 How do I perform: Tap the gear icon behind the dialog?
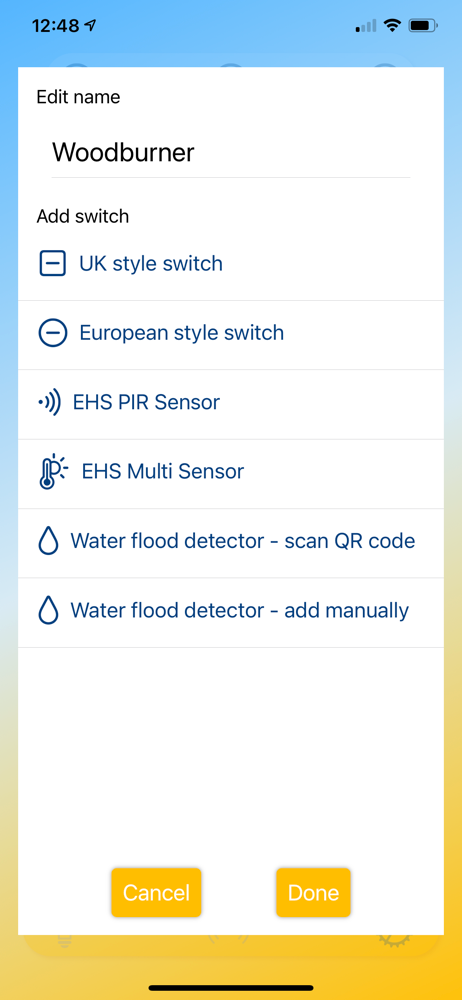tap(393, 939)
